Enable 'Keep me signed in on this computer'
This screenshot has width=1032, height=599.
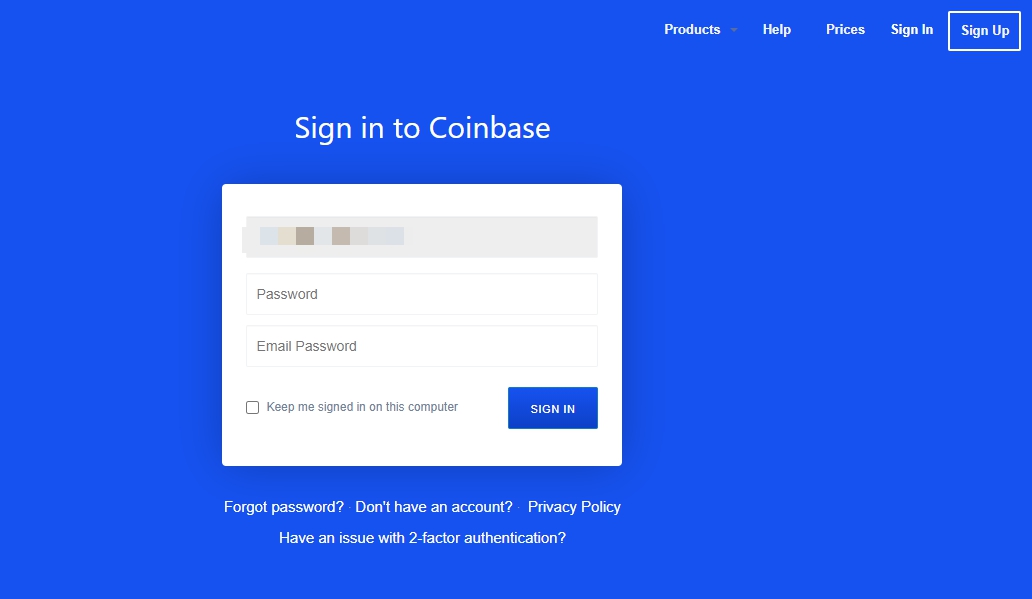pos(252,407)
